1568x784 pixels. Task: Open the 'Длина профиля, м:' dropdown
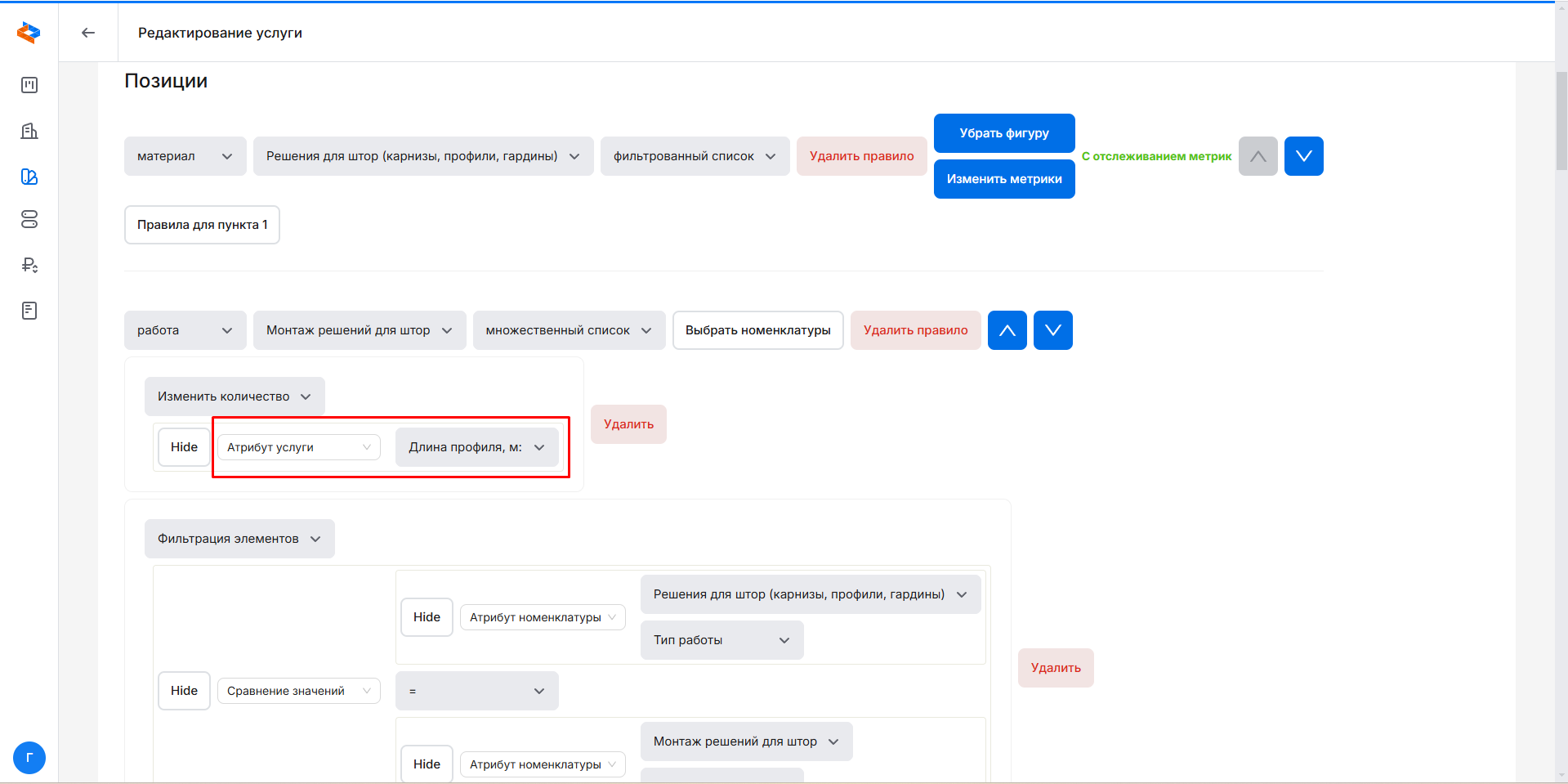(476, 447)
